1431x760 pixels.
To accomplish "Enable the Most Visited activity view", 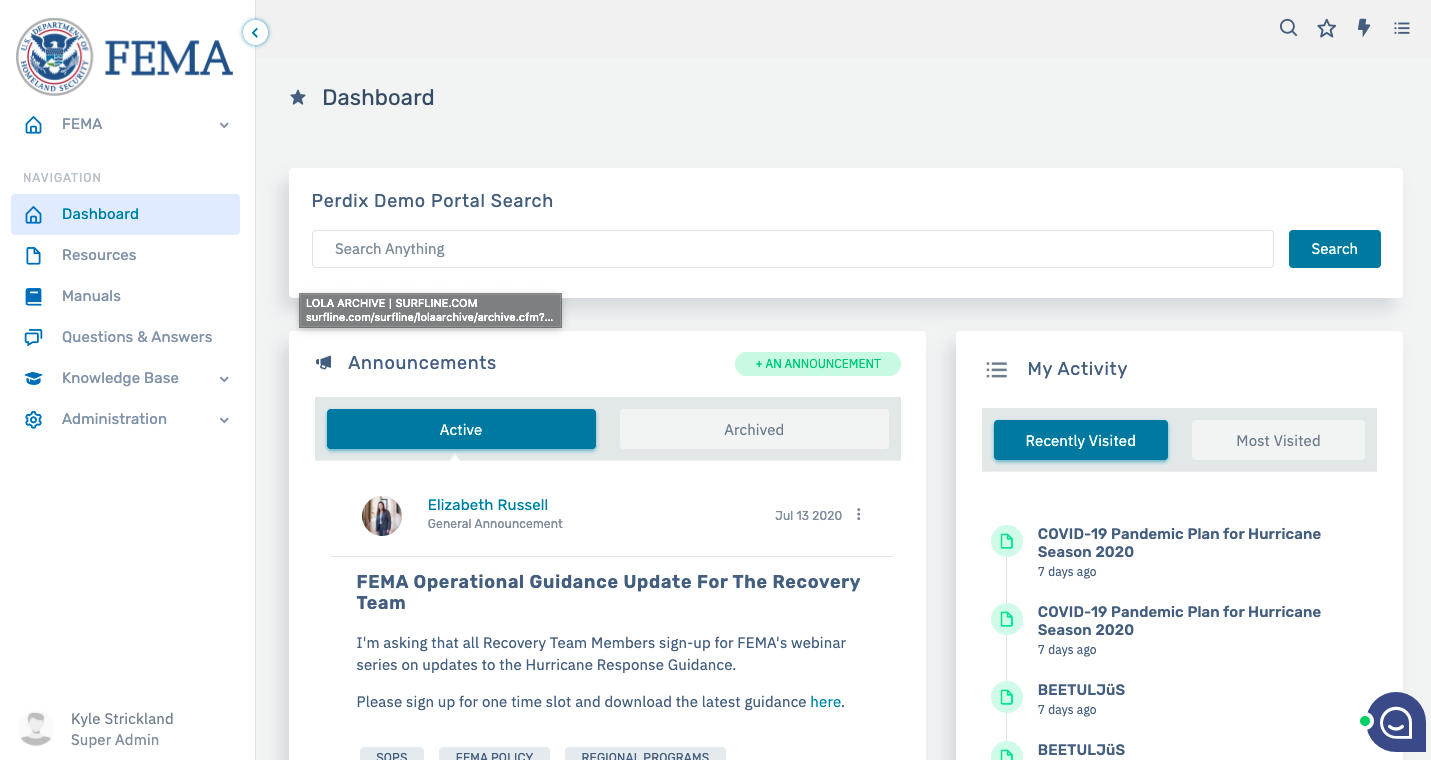I will coord(1278,440).
